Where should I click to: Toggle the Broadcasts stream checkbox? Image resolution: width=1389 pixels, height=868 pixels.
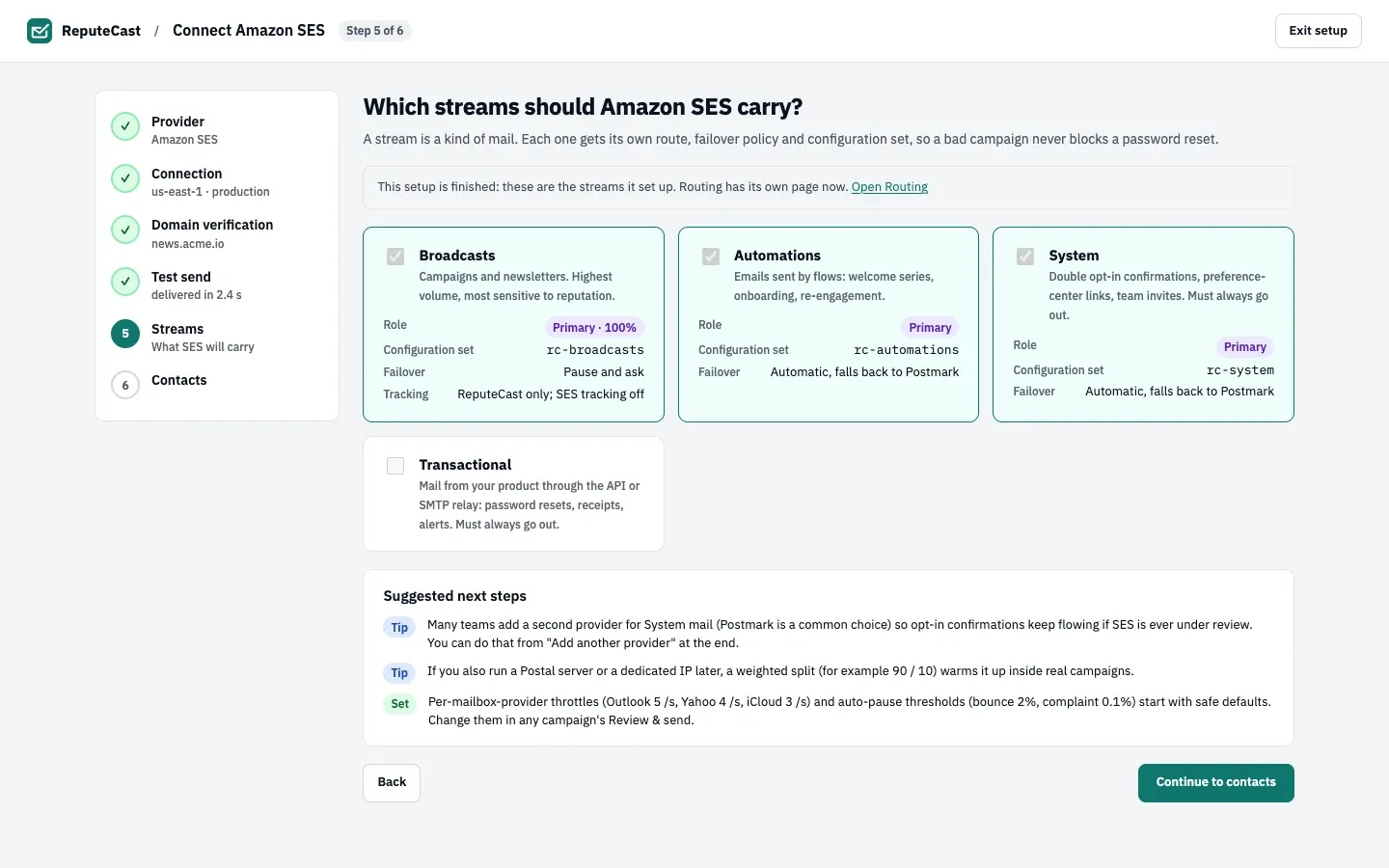395,257
